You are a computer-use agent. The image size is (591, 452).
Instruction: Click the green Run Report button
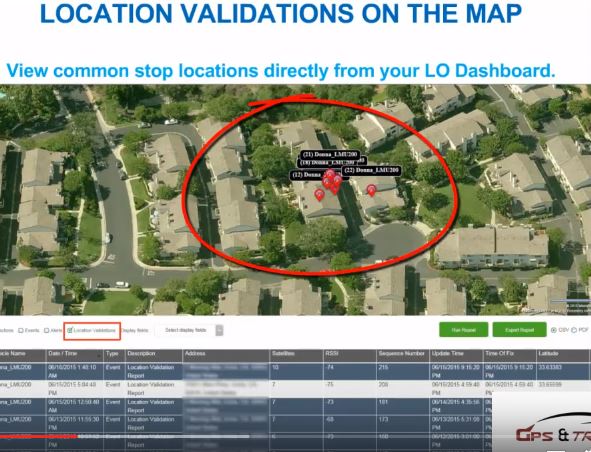pos(464,330)
